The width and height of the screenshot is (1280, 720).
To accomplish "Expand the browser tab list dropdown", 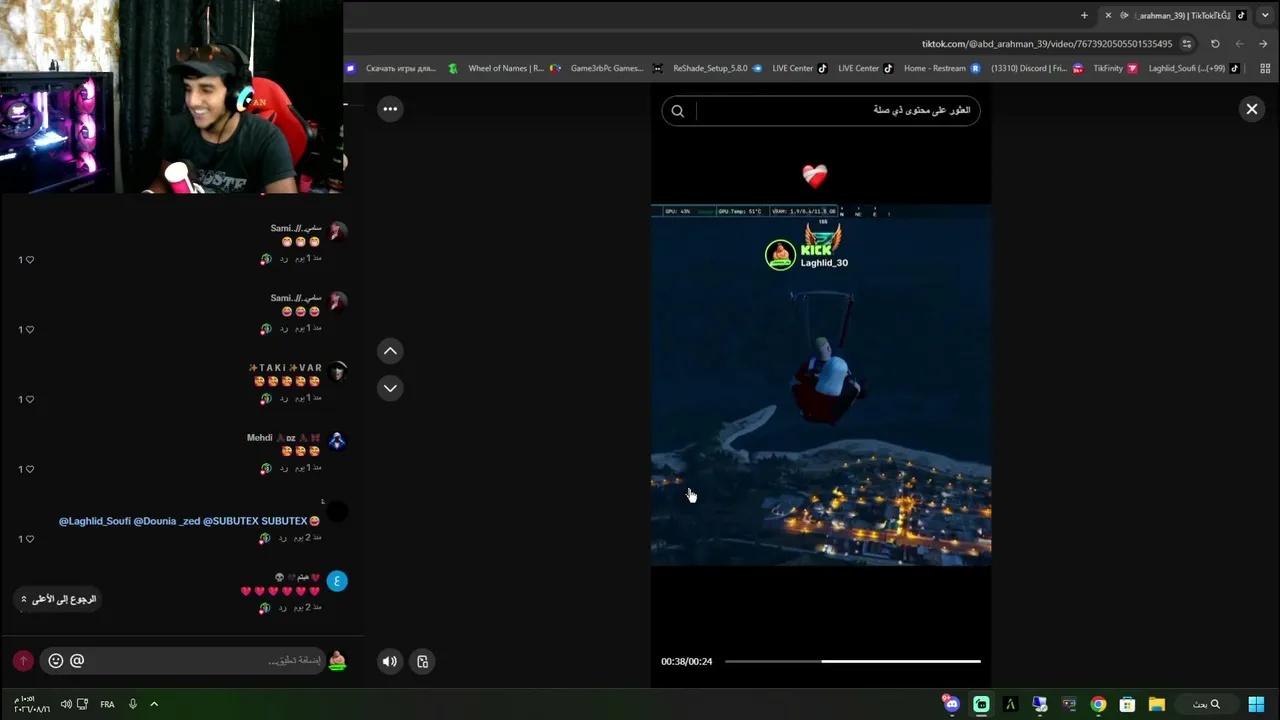I will click(1263, 15).
